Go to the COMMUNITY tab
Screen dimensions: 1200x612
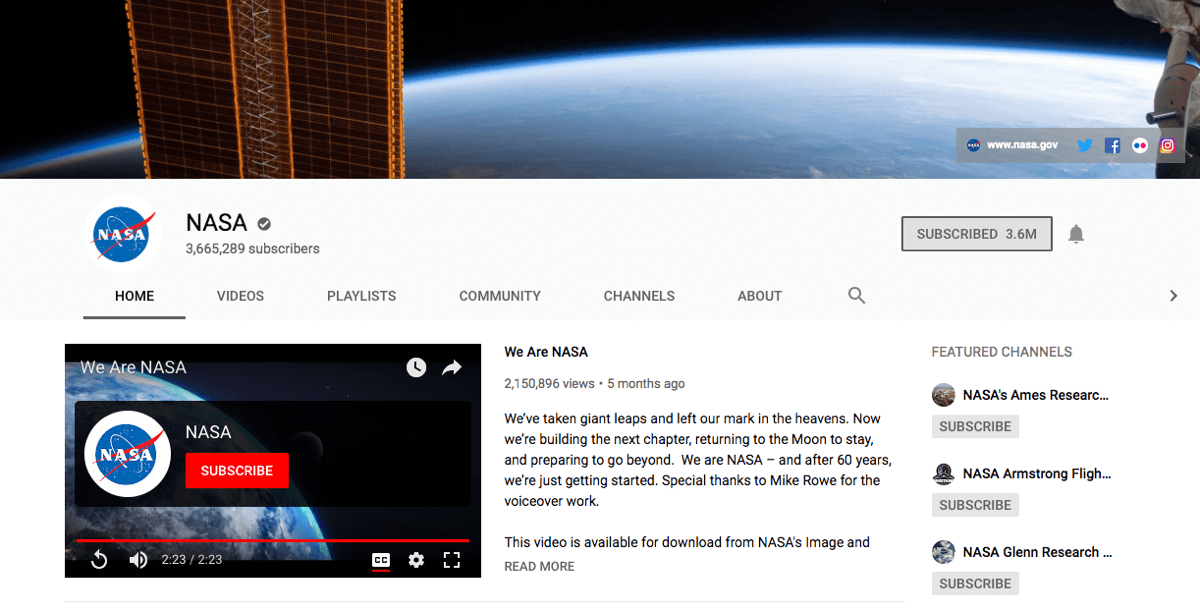click(500, 296)
